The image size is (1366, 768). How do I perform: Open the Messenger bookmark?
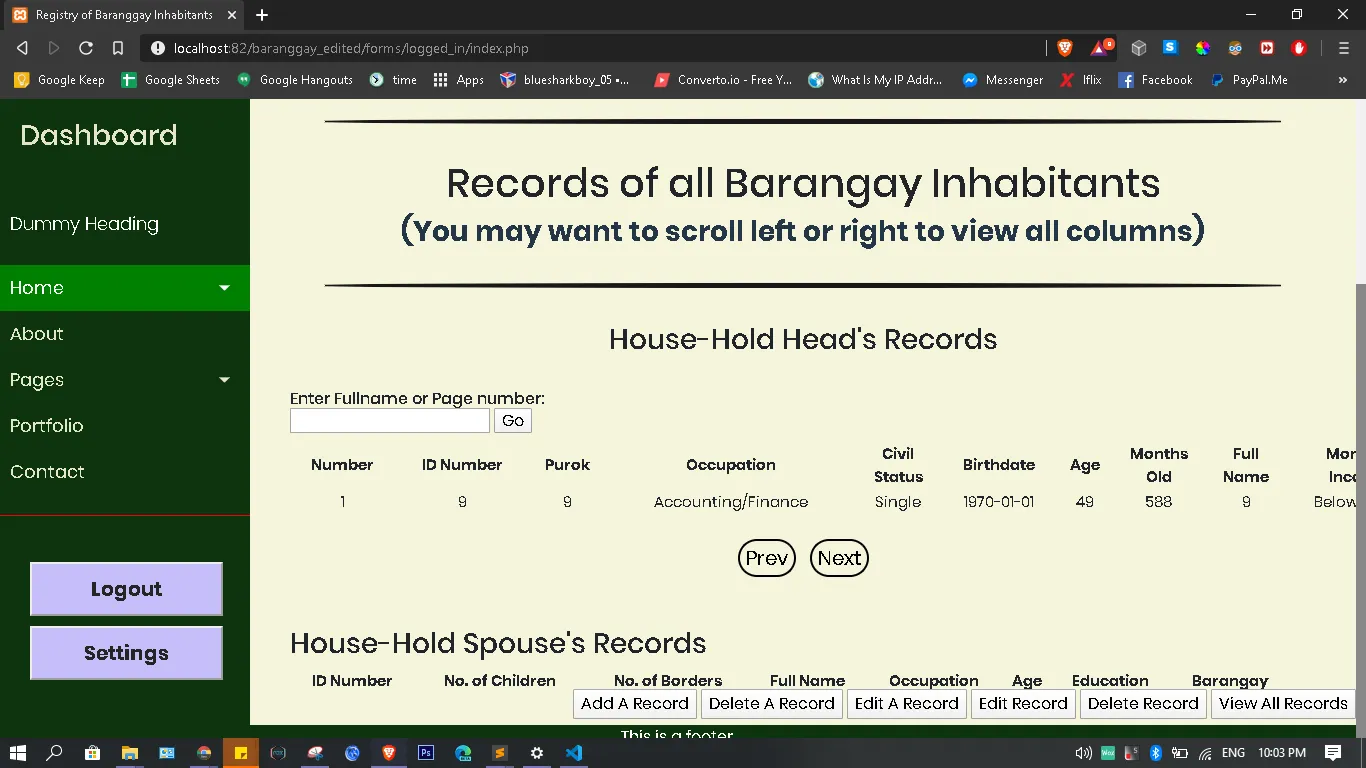(x=1002, y=80)
